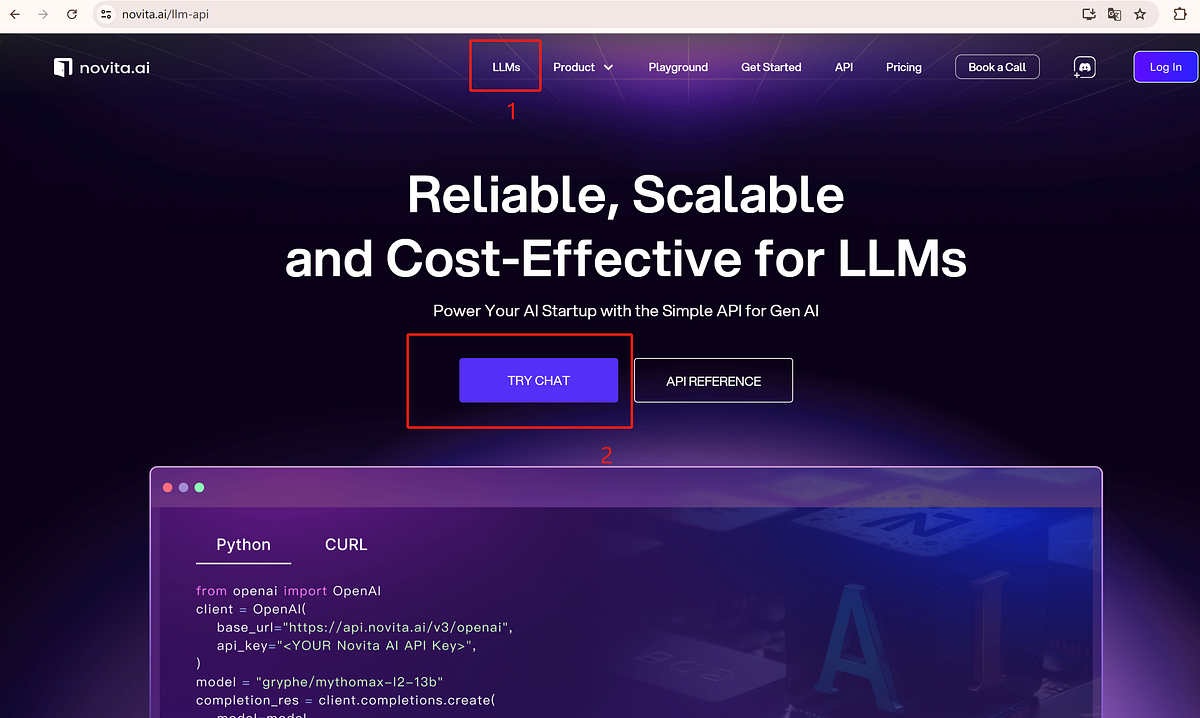Click install app icon in address bar

click(x=1090, y=15)
